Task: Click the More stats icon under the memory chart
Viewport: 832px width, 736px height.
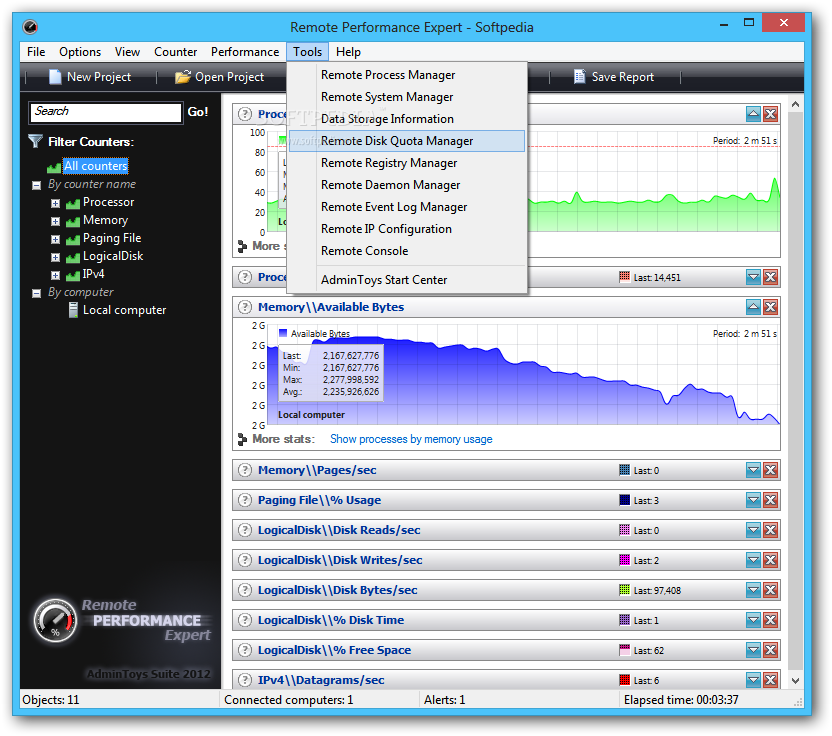Action: [242, 439]
